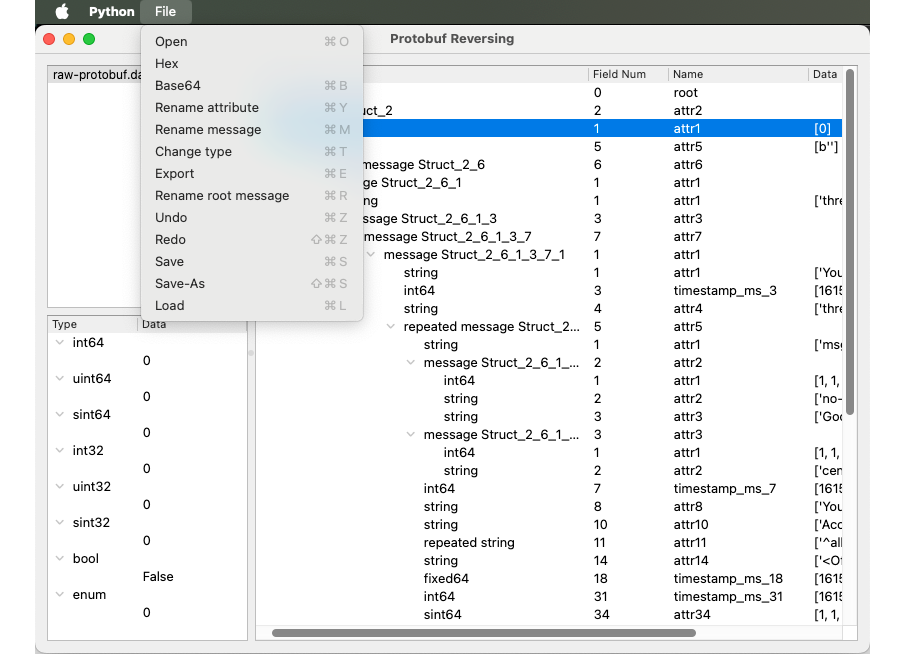Click the Field Num column header
The image size is (905, 654).
click(x=628, y=74)
